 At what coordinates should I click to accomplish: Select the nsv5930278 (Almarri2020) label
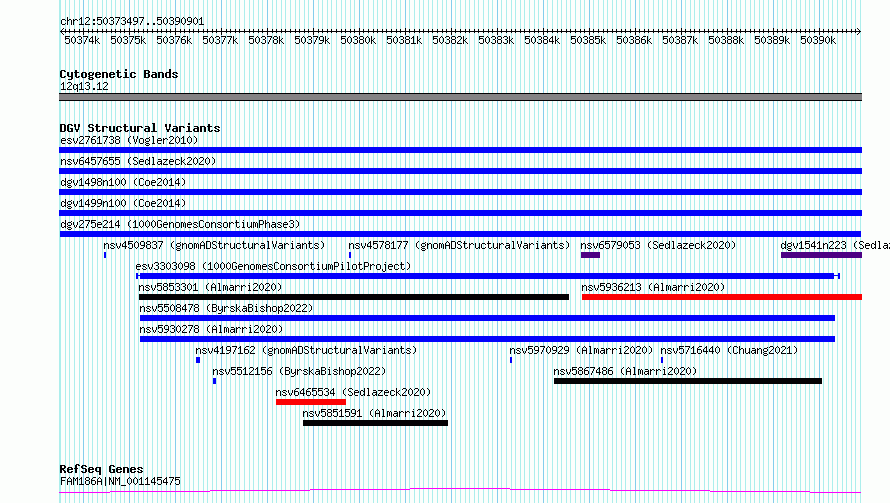click(x=211, y=329)
